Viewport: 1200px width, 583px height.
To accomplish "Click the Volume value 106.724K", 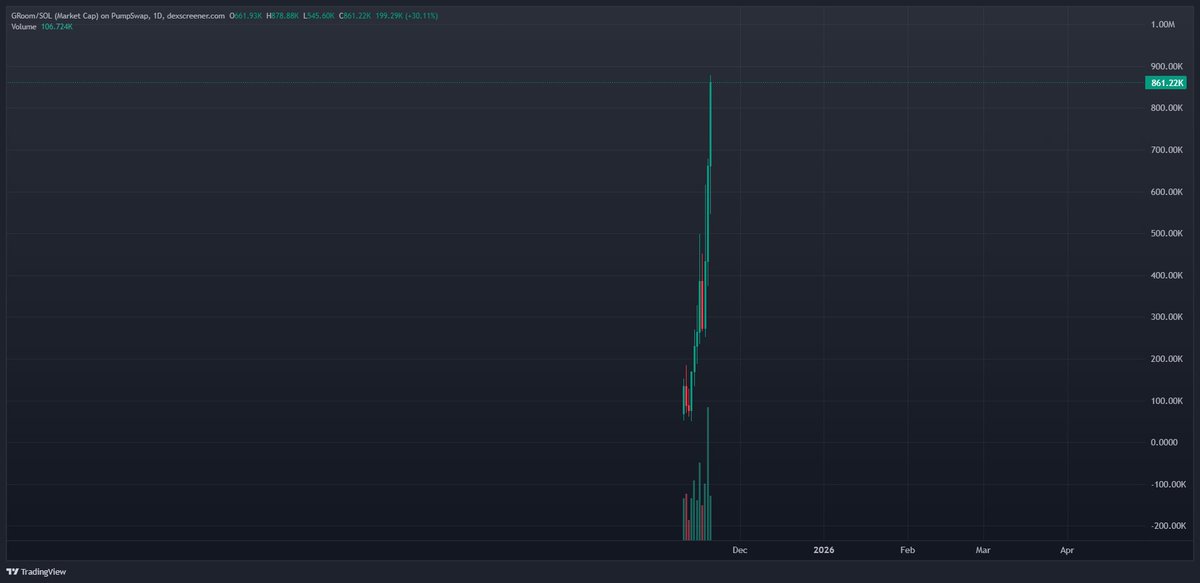I will pos(57,26).
